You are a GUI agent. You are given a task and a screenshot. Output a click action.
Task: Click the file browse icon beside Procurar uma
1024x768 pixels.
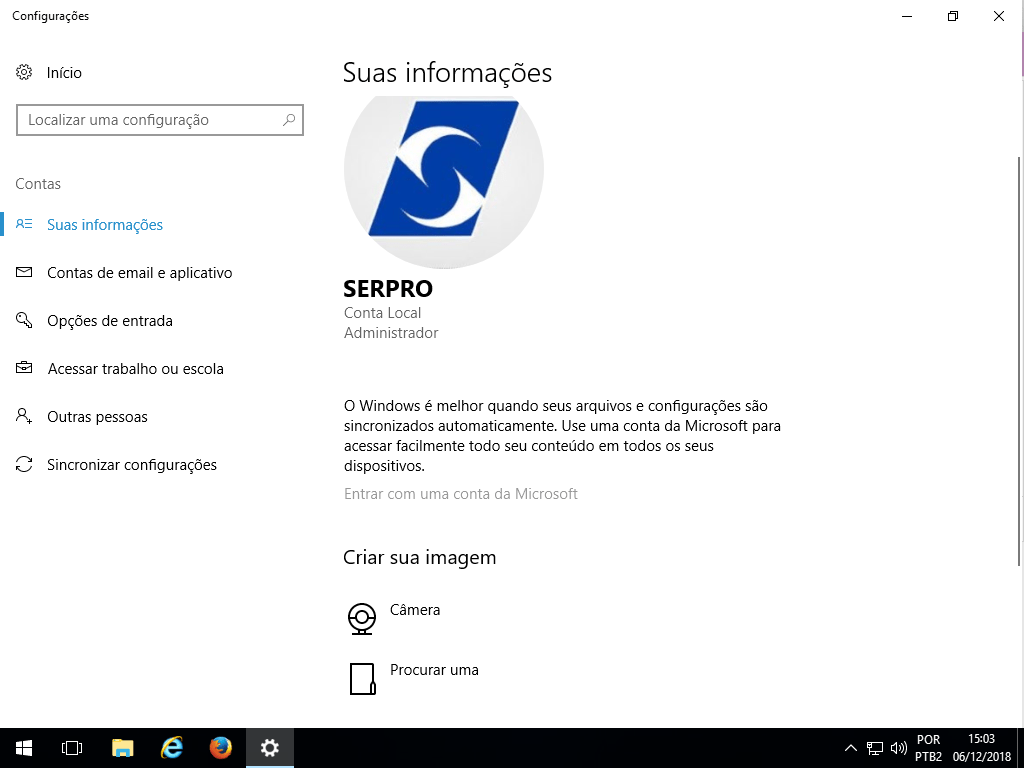[361, 679]
